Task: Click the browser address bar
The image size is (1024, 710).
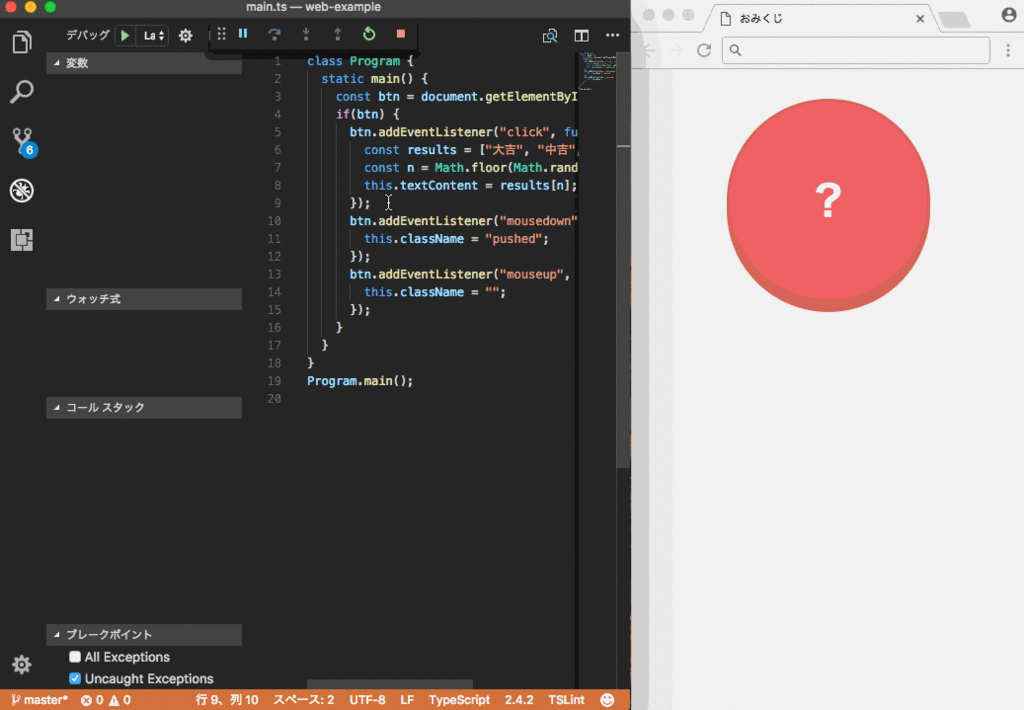Action: pos(856,50)
